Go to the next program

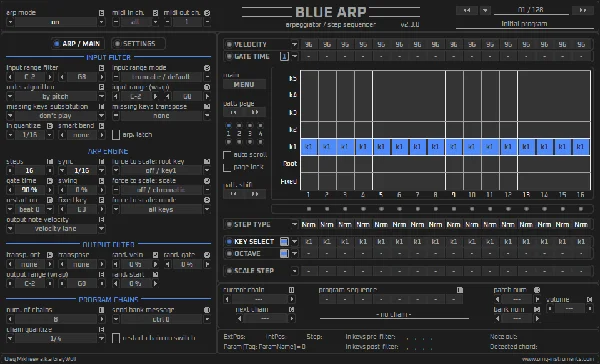click(583, 10)
